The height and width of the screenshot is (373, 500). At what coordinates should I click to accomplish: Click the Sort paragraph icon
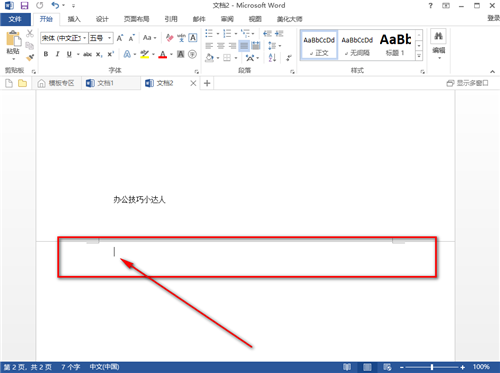tap(272, 57)
